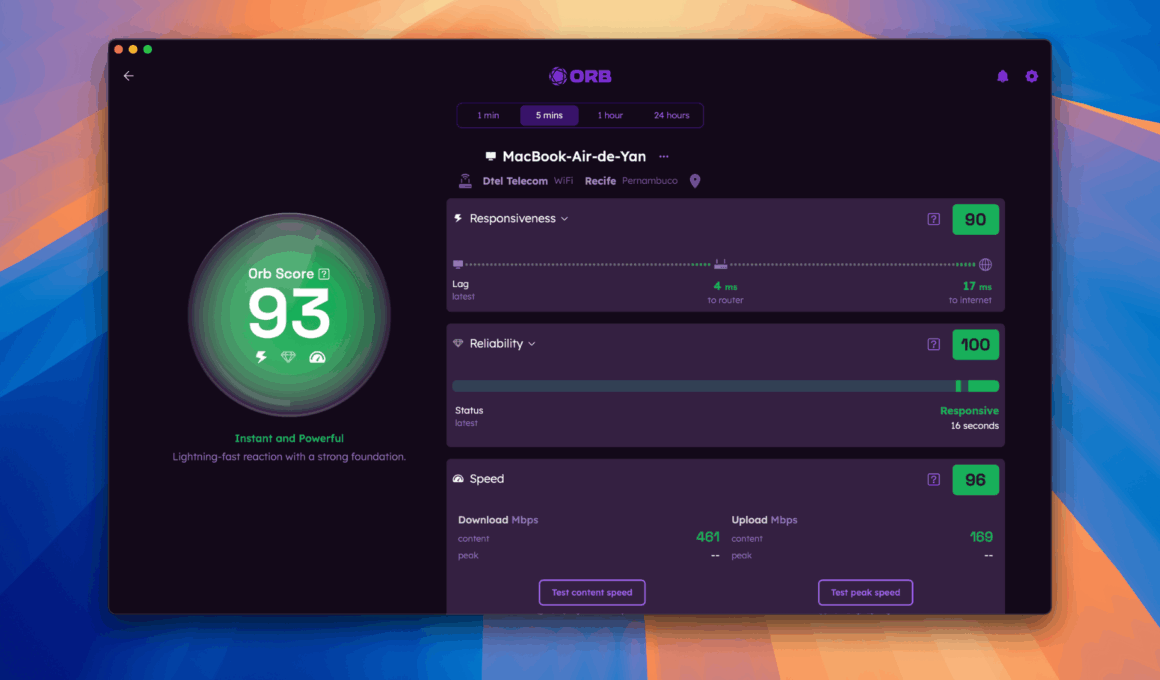
Task: Click Dtel Telecom network name
Action: pyautogui.click(x=515, y=181)
